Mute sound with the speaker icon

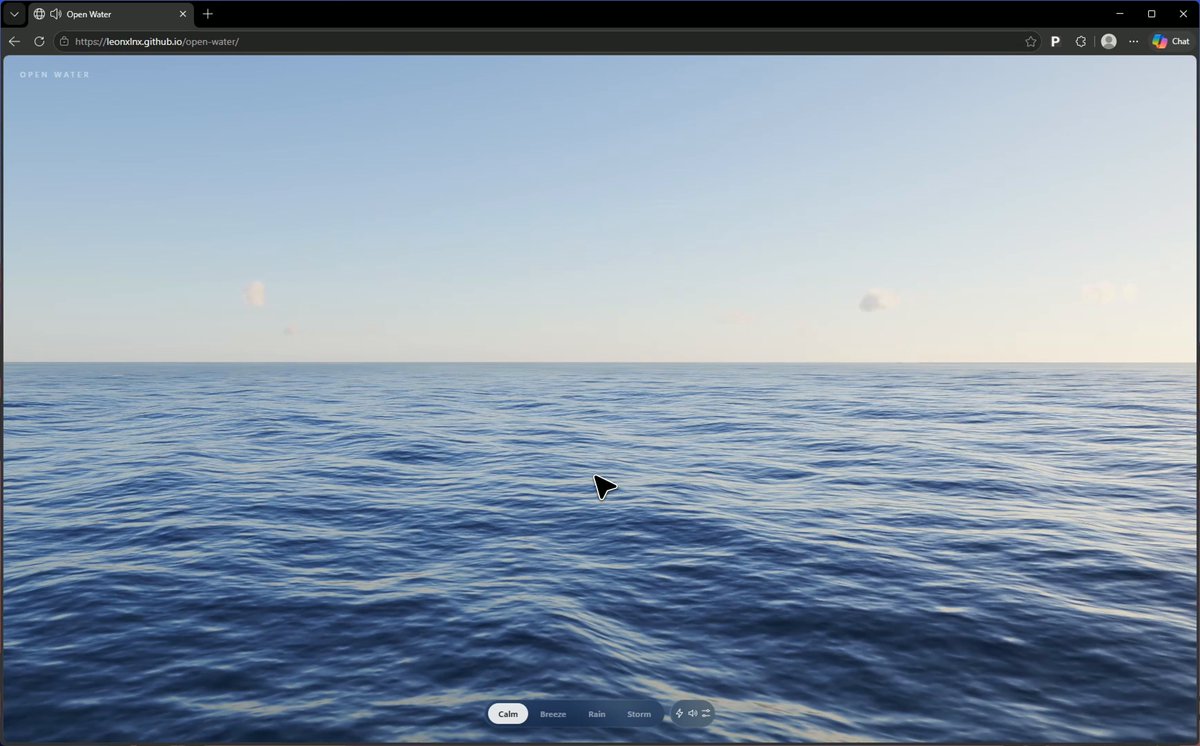pyautogui.click(x=692, y=714)
